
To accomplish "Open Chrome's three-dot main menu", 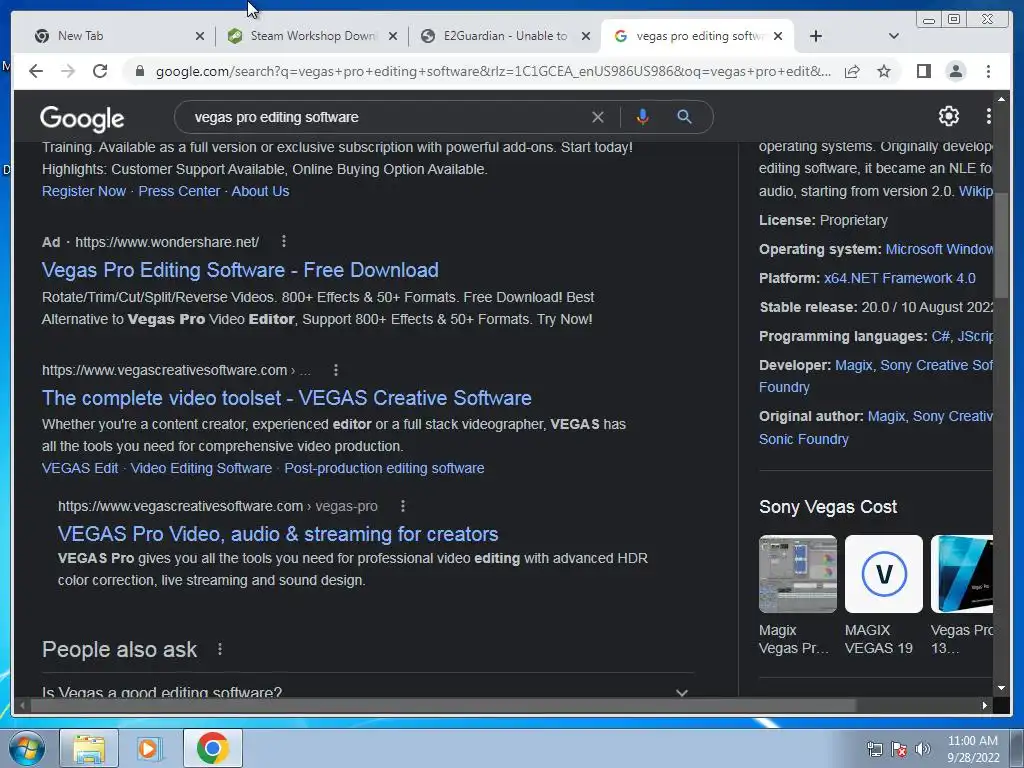I will [988, 71].
